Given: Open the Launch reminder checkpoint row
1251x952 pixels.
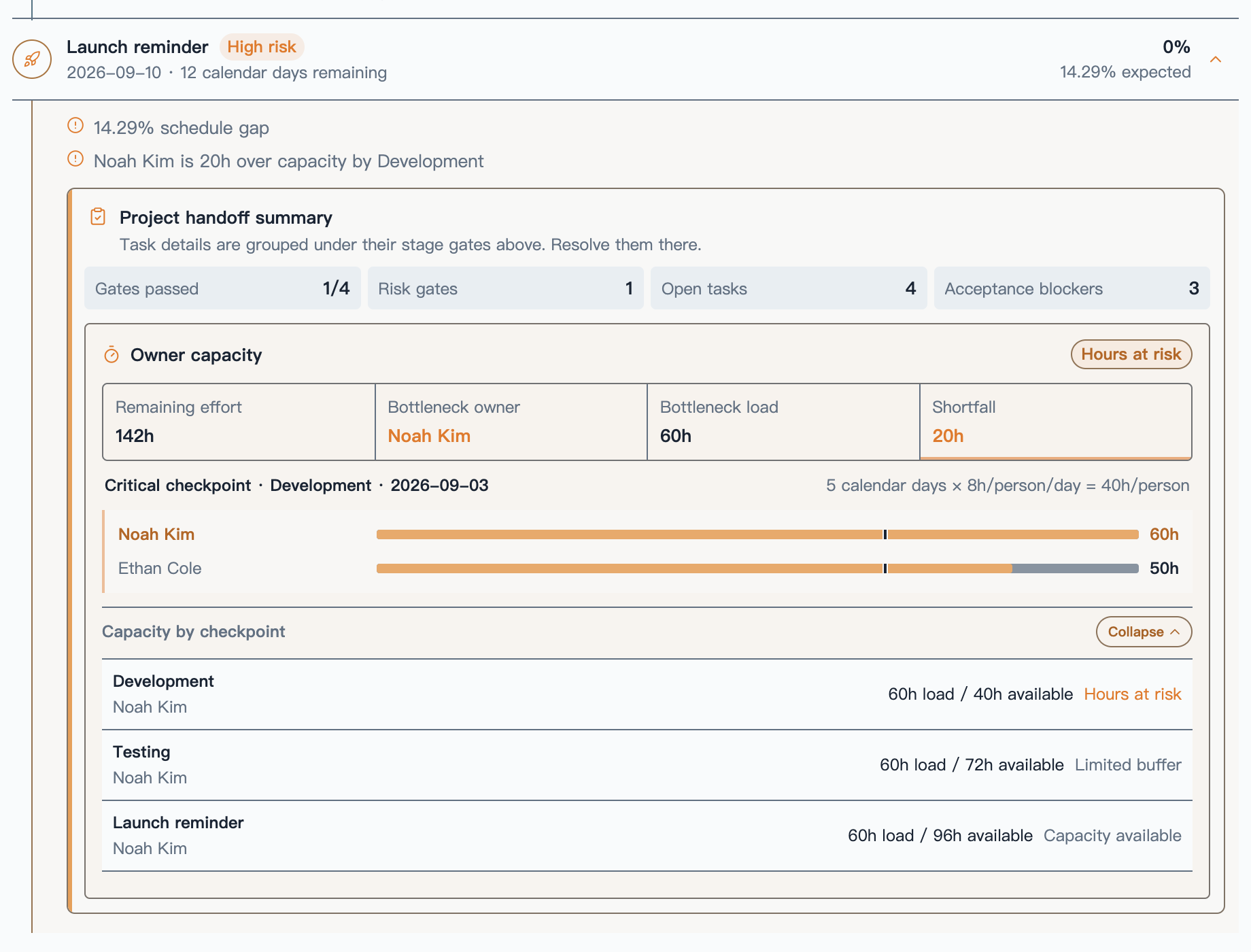Looking at the screenshot, I should 647,836.
